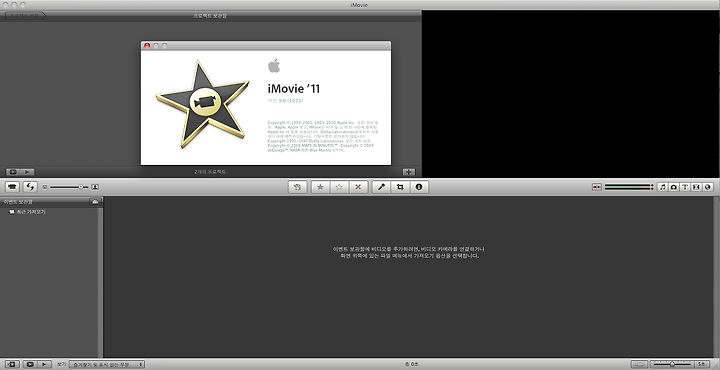This screenshot has width=720, height=370.
Task: Open the Photo browser camera icon
Action: [x=674, y=187]
